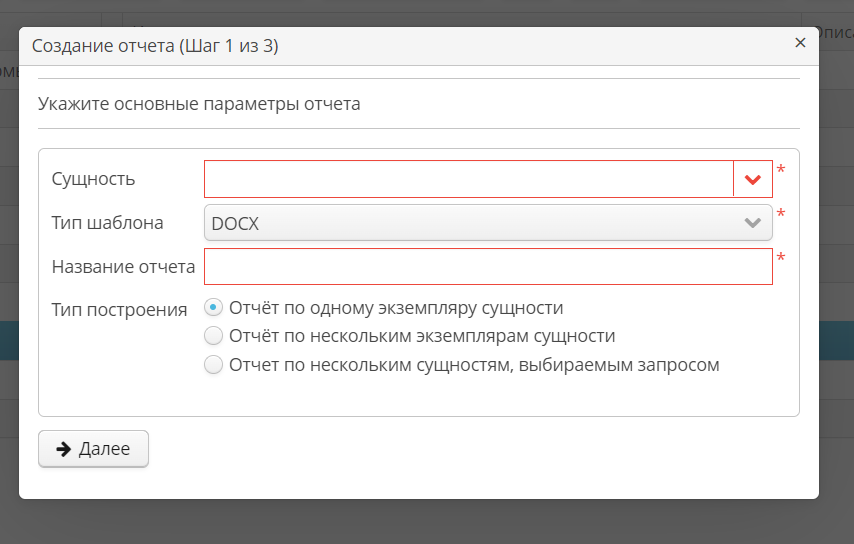Click the arrow icon on Далее button

(62, 449)
